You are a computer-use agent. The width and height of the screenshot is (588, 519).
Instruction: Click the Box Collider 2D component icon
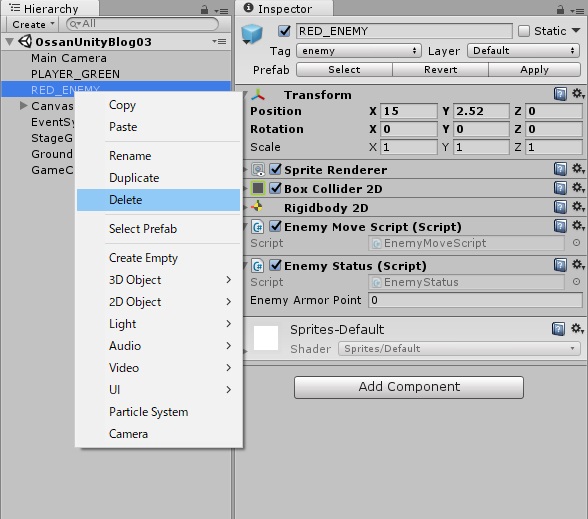pyautogui.click(x=258, y=188)
